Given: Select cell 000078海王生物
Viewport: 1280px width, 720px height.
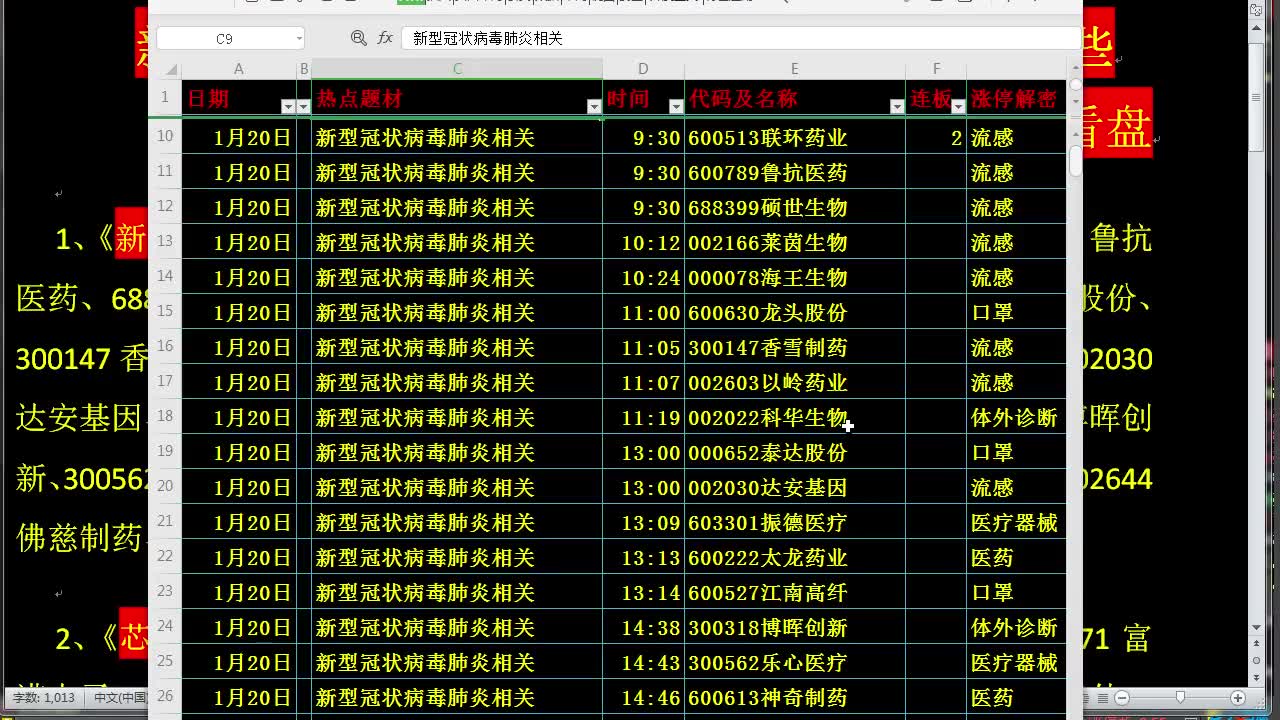Looking at the screenshot, I should point(795,277).
